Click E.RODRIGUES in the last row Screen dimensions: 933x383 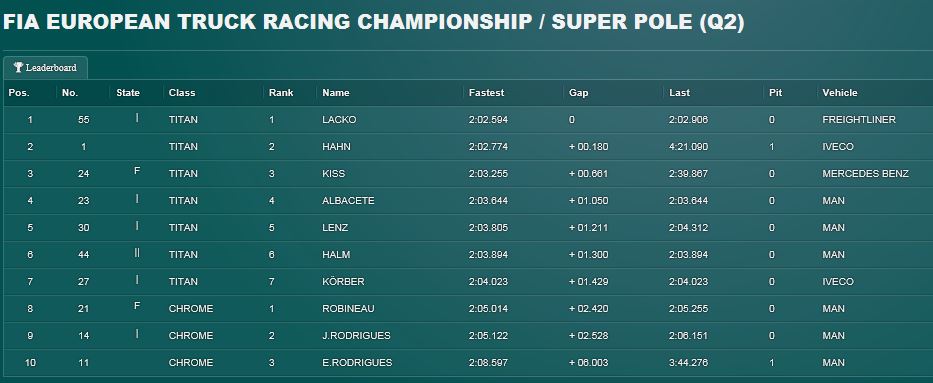[x=357, y=363]
